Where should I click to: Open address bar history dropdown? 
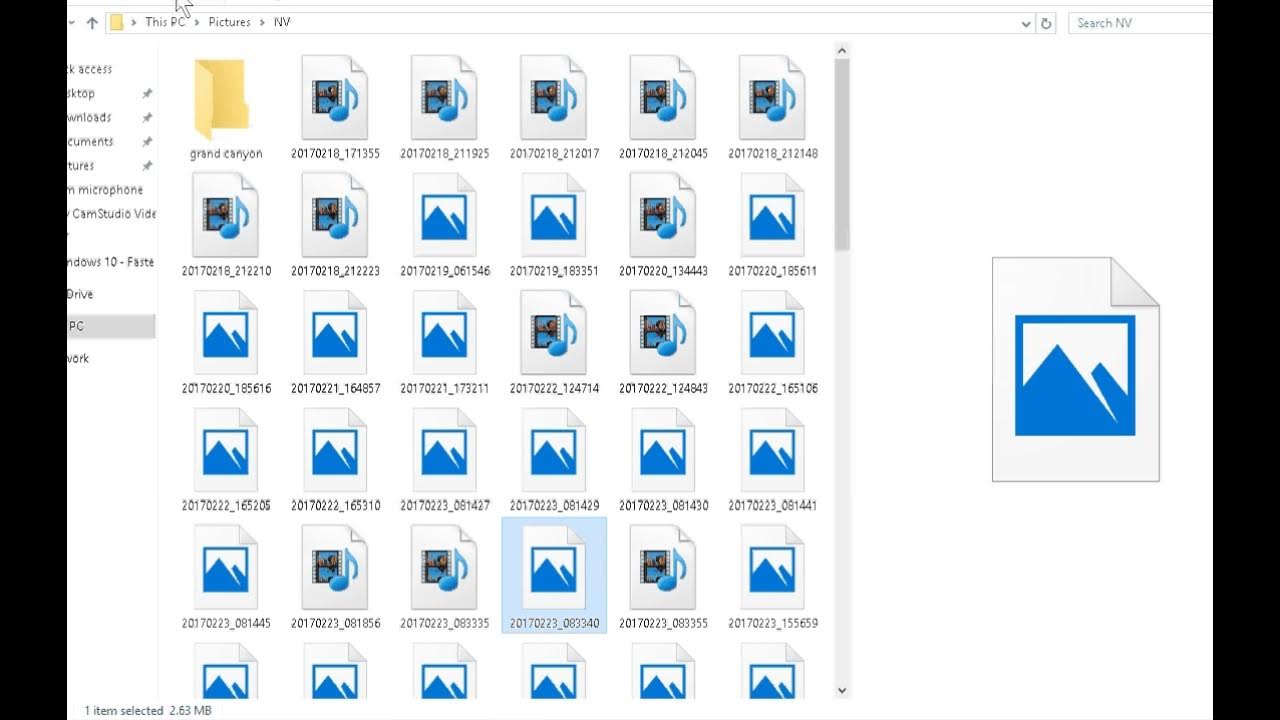(x=1026, y=22)
